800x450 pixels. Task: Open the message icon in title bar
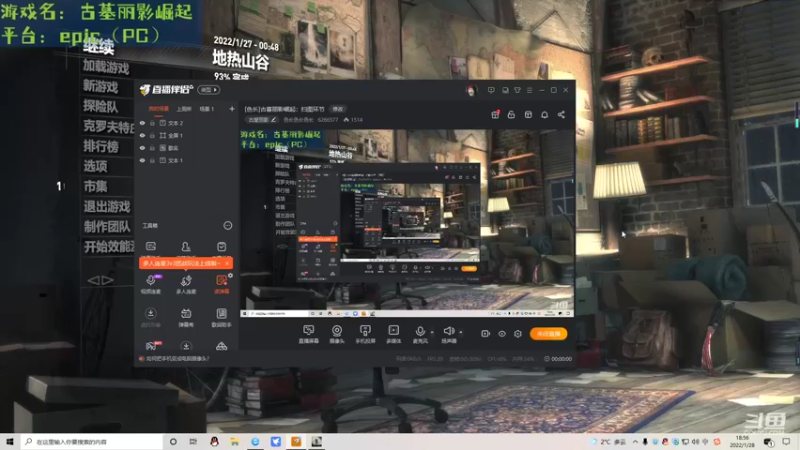(491, 90)
